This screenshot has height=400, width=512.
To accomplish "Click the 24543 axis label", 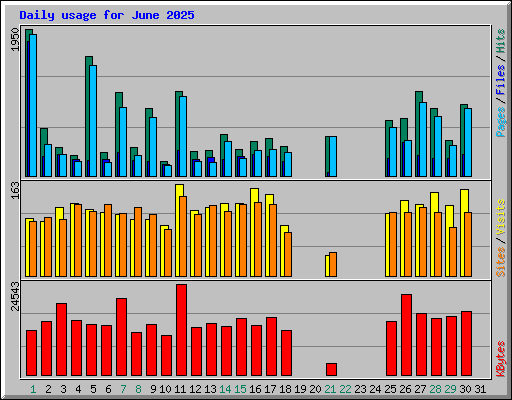I will [15, 296].
